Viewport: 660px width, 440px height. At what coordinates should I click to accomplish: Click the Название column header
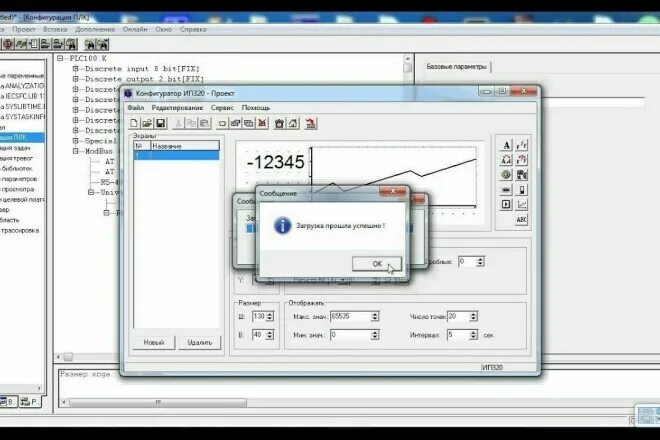pyautogui.click(x=185, y=146)
